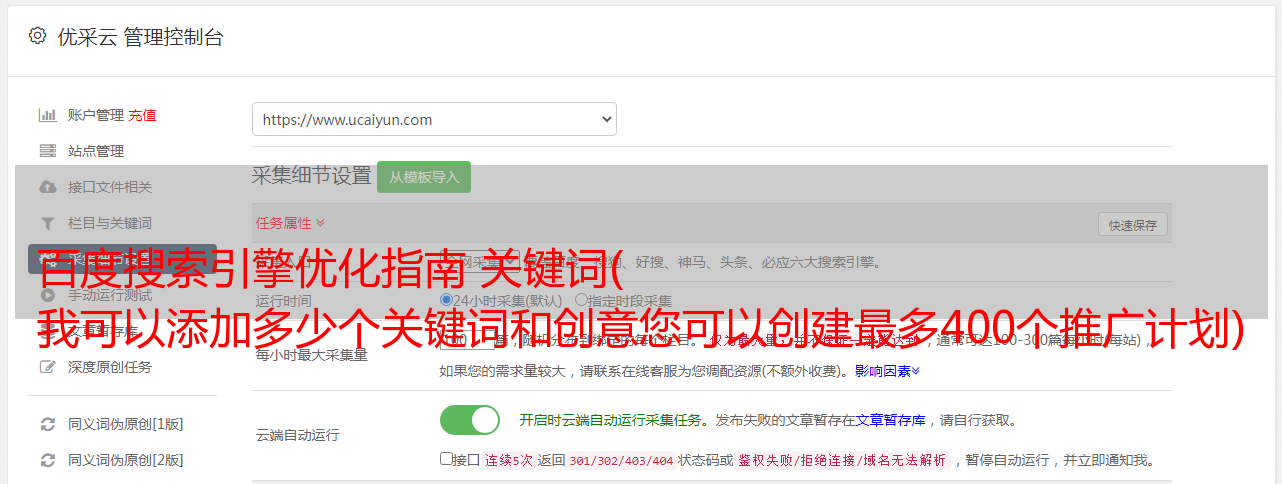Open the https://www.ucaiyun.com site dropdown
This screenshot has height=484, width=1282.
click(434, 119)
